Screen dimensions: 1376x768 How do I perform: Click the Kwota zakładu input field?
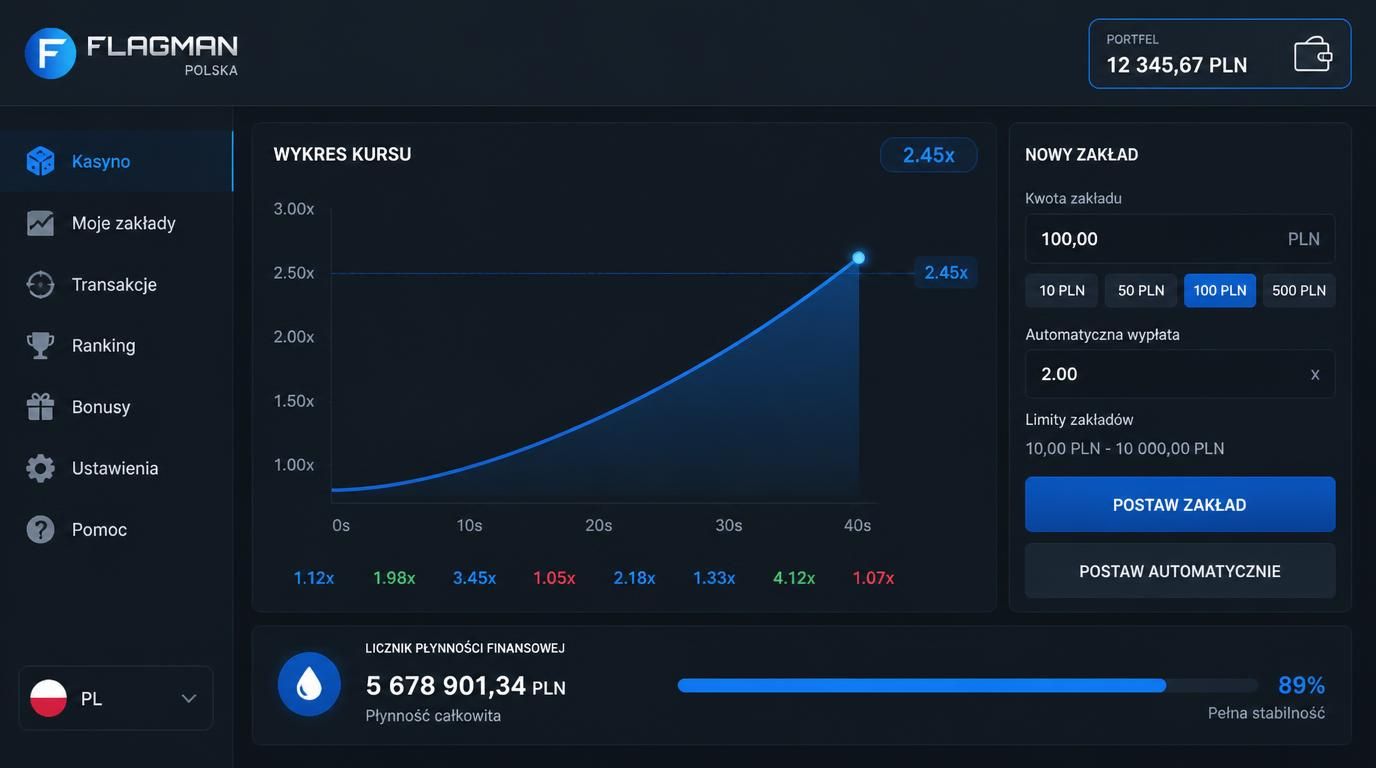(1180, 239)
